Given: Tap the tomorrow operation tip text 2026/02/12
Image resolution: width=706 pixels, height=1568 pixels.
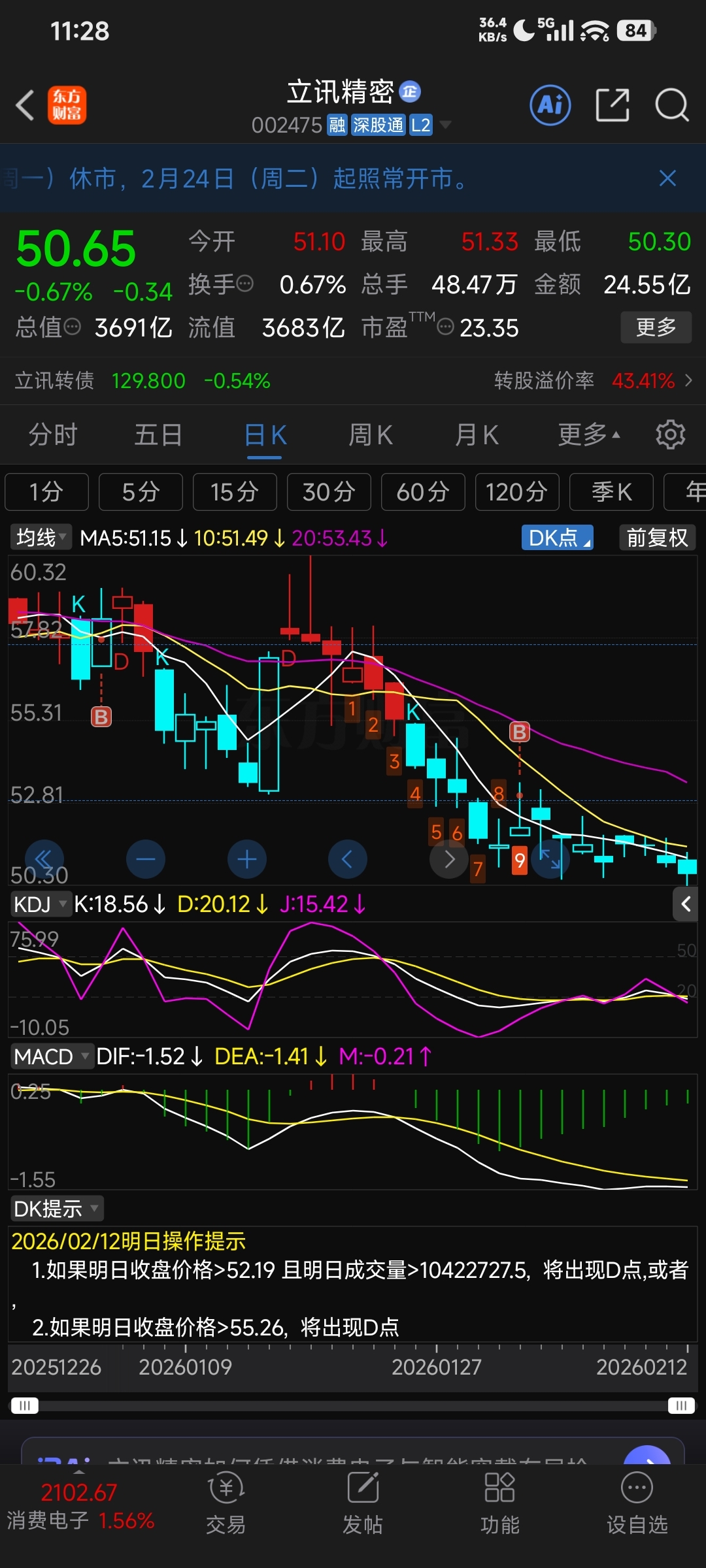Looking at the screenshot, I should pos(129,1241).
